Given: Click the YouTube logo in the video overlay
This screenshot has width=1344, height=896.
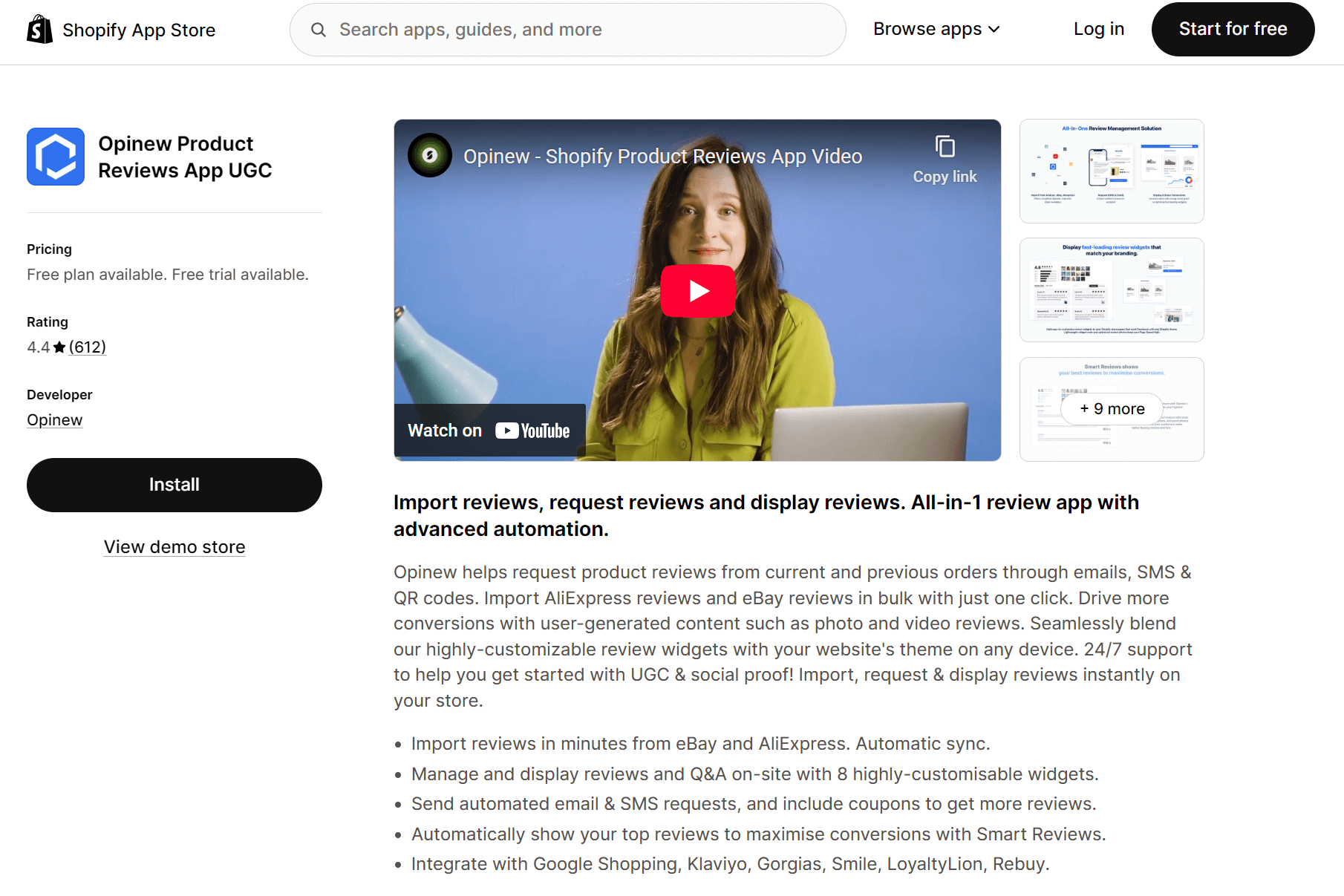Looking at the screenshot, I should tap(532, 430).
